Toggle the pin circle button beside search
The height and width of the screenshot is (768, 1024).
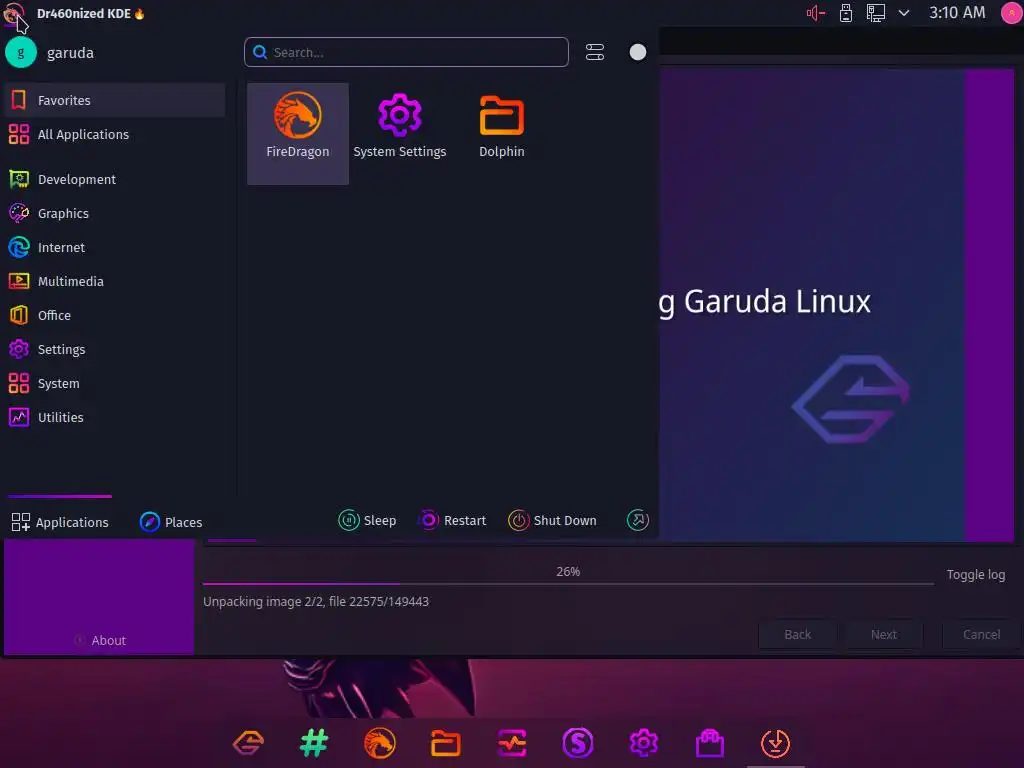click(637, 52)
